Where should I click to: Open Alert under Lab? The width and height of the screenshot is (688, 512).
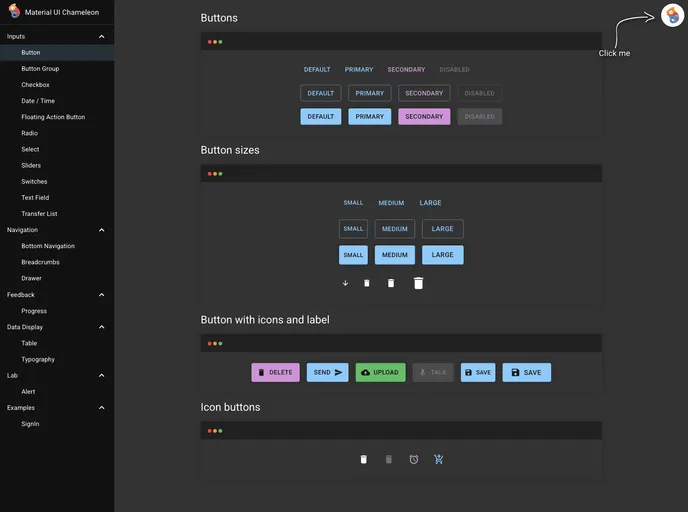[x=57, y=391]
